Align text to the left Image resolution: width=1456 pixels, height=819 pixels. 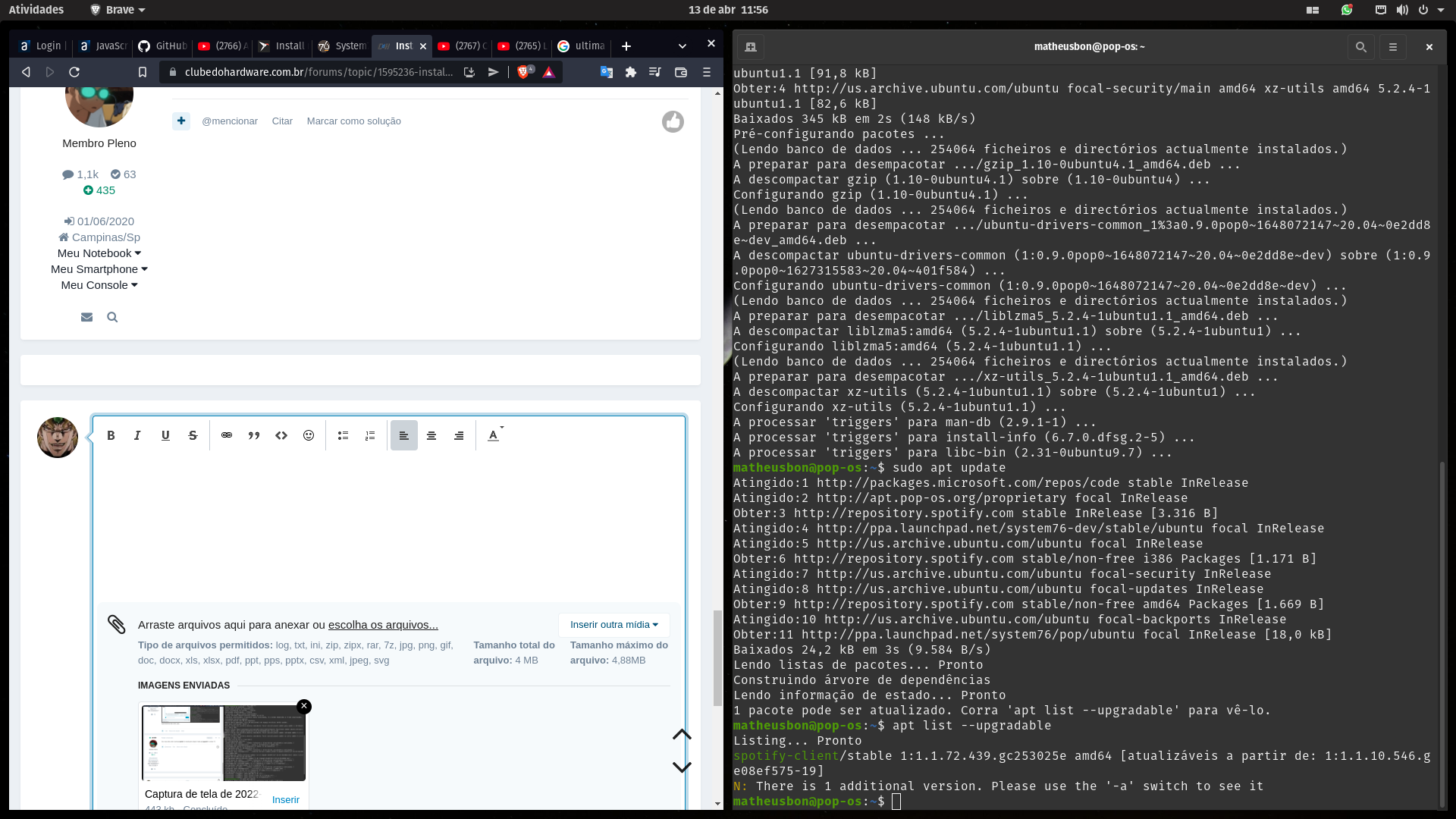click(x=404, y=435)
